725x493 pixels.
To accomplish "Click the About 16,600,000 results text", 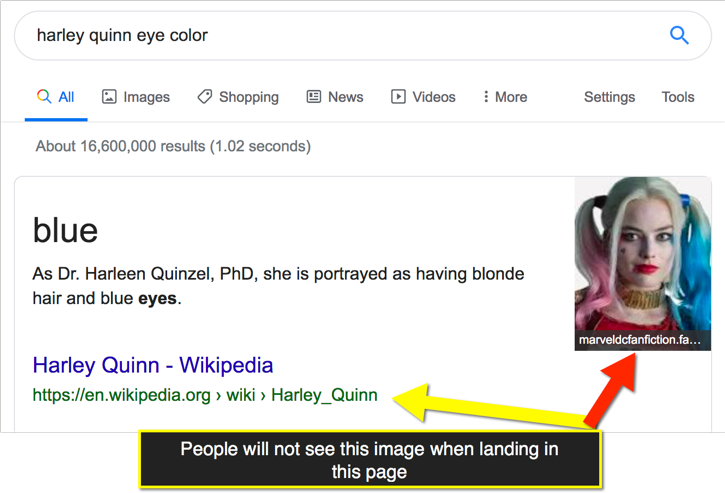I will click(x=173, y=146).
